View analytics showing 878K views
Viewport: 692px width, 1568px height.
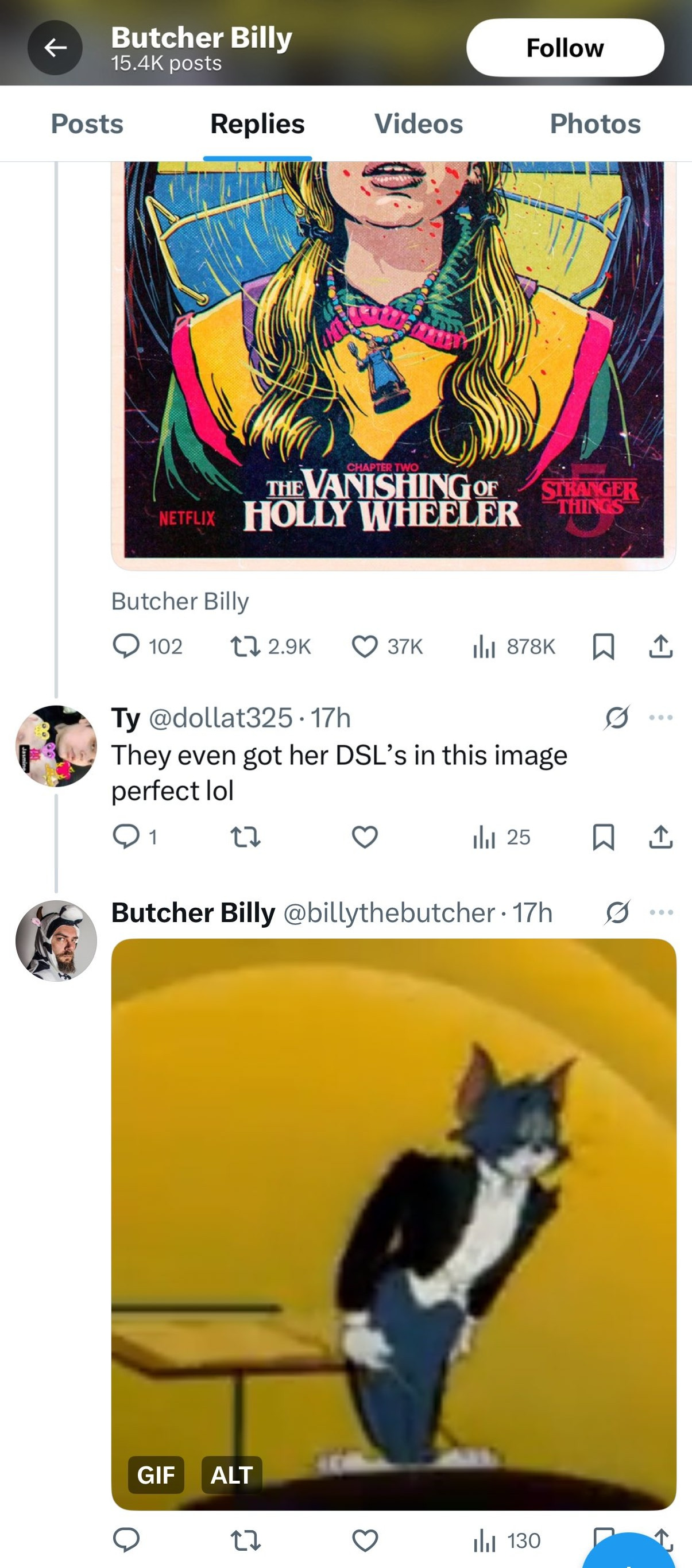[x=513, y=646]
